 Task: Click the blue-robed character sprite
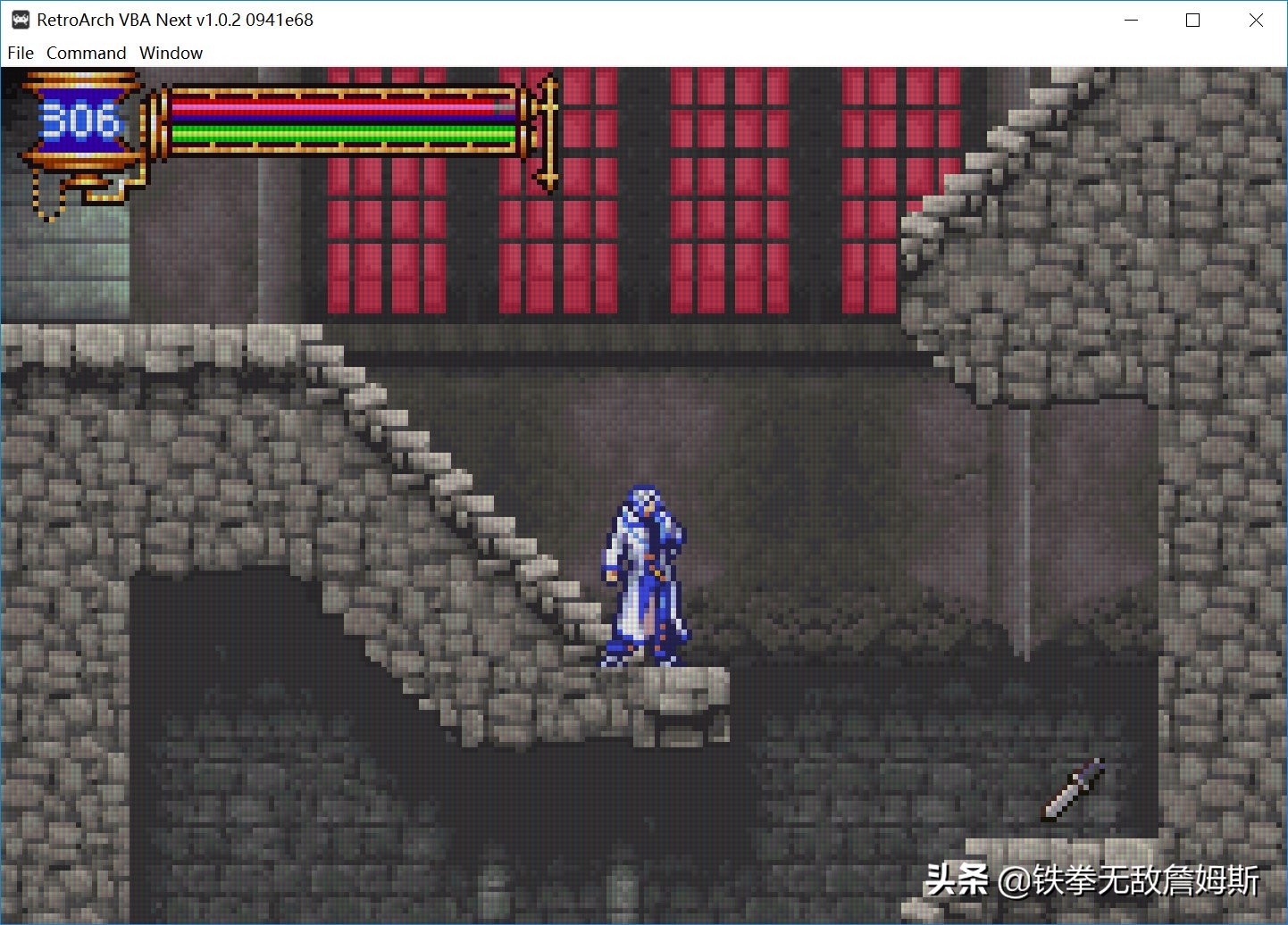tap(645, 576)
